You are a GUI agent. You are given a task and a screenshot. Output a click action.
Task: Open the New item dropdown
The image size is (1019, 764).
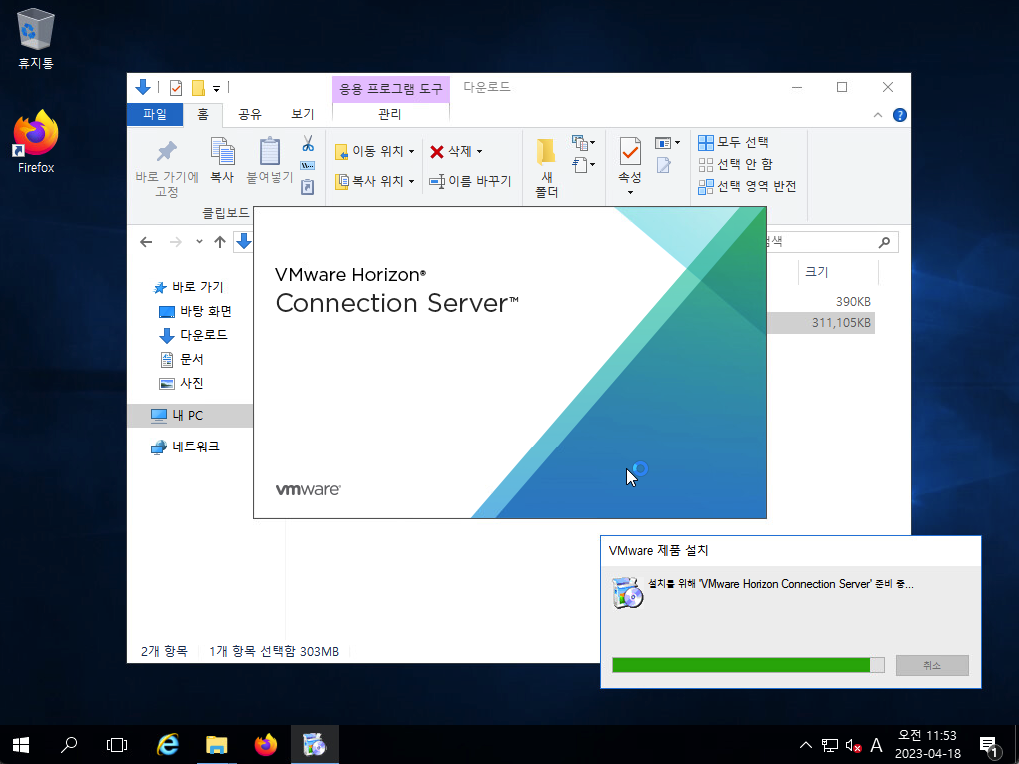583,142
